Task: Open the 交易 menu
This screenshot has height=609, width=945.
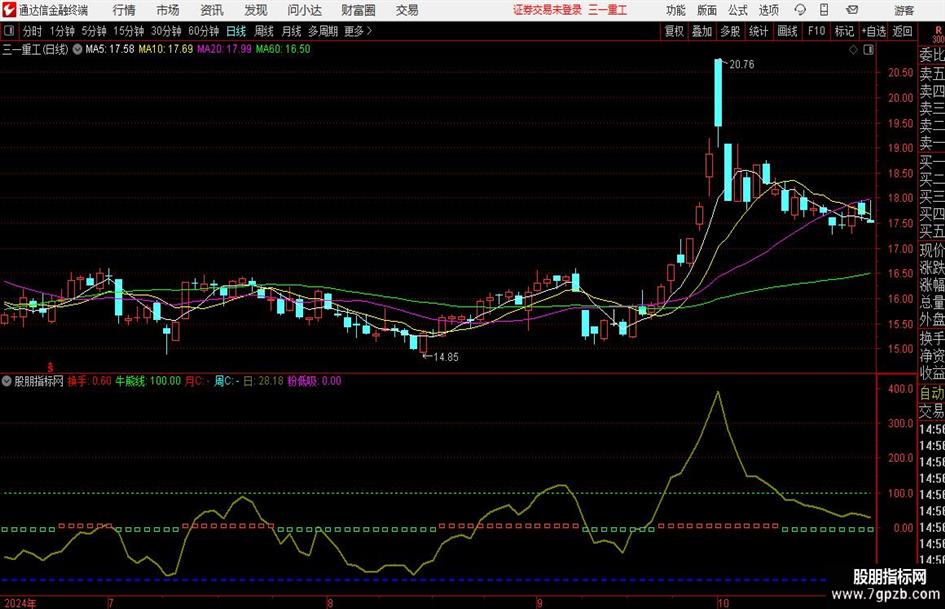Action: pos(407,10)
